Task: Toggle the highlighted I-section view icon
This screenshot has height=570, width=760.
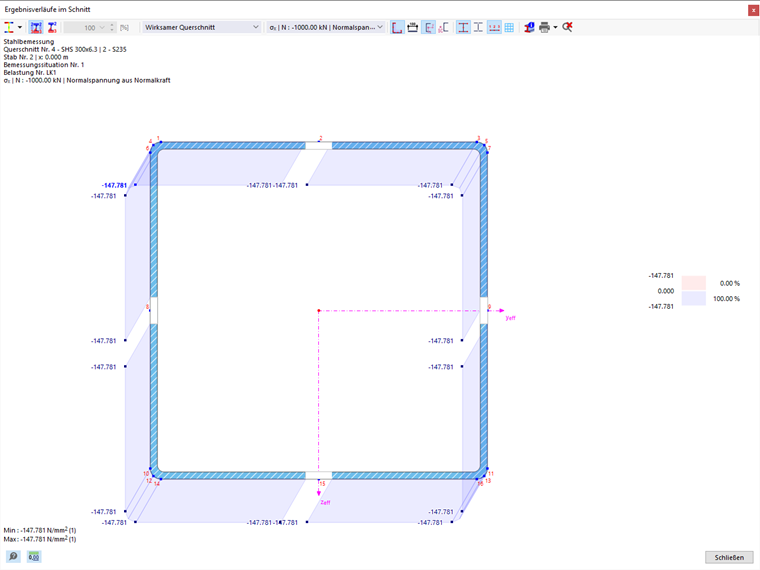Action: (x=463, y=28)
